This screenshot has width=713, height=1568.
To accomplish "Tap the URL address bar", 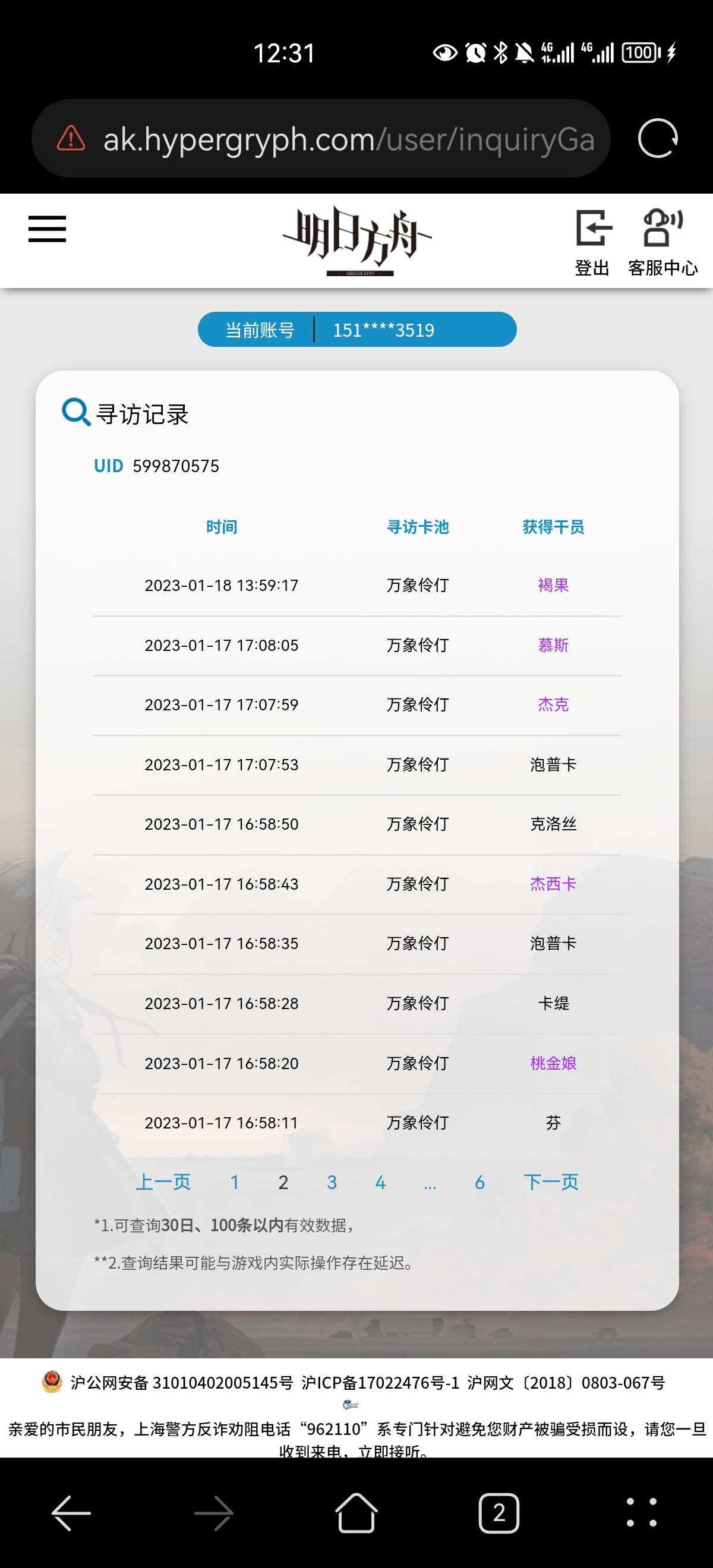I will tap(347, 140).
